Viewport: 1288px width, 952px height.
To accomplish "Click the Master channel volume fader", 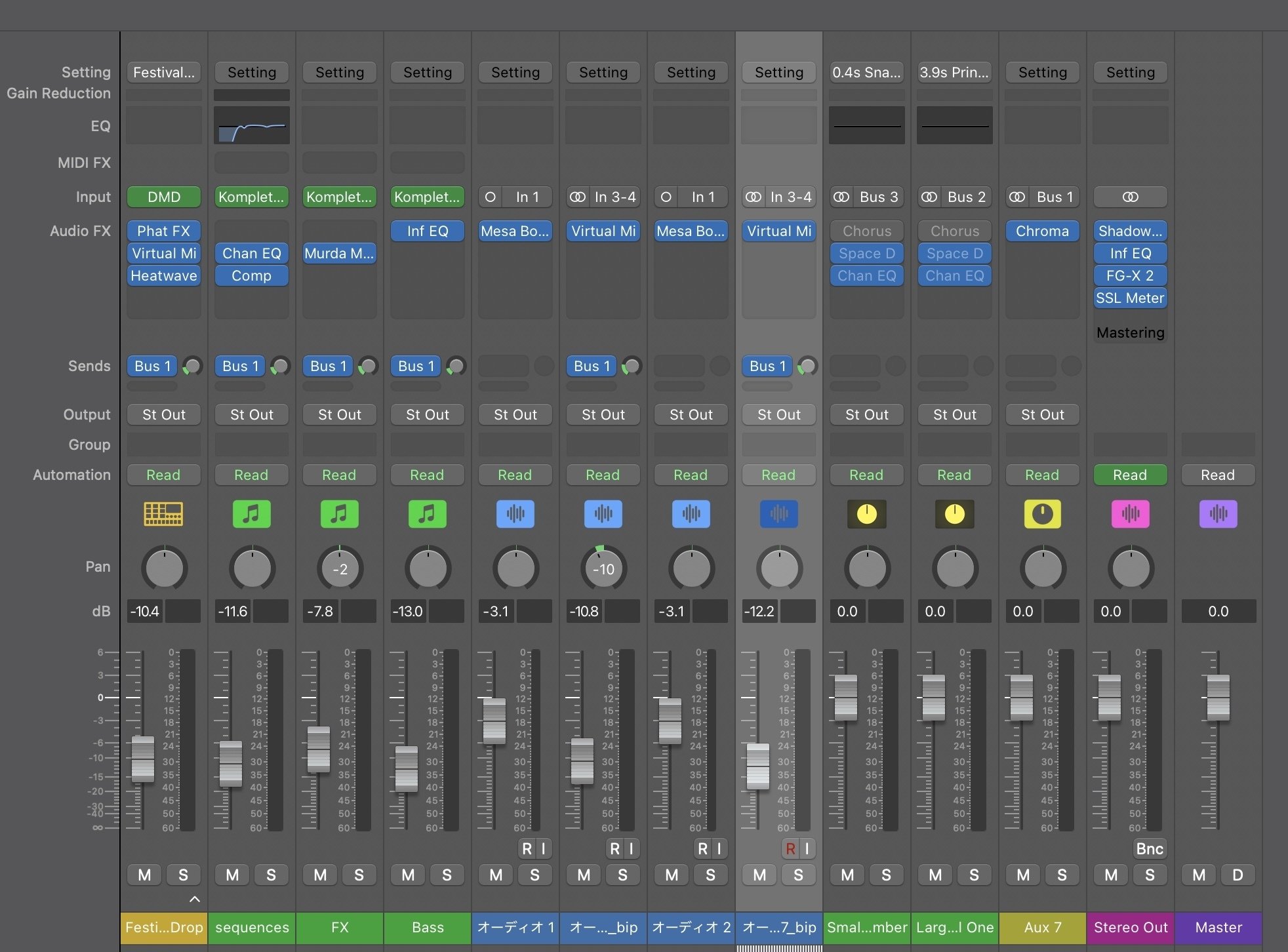I will pos(1218,698).
